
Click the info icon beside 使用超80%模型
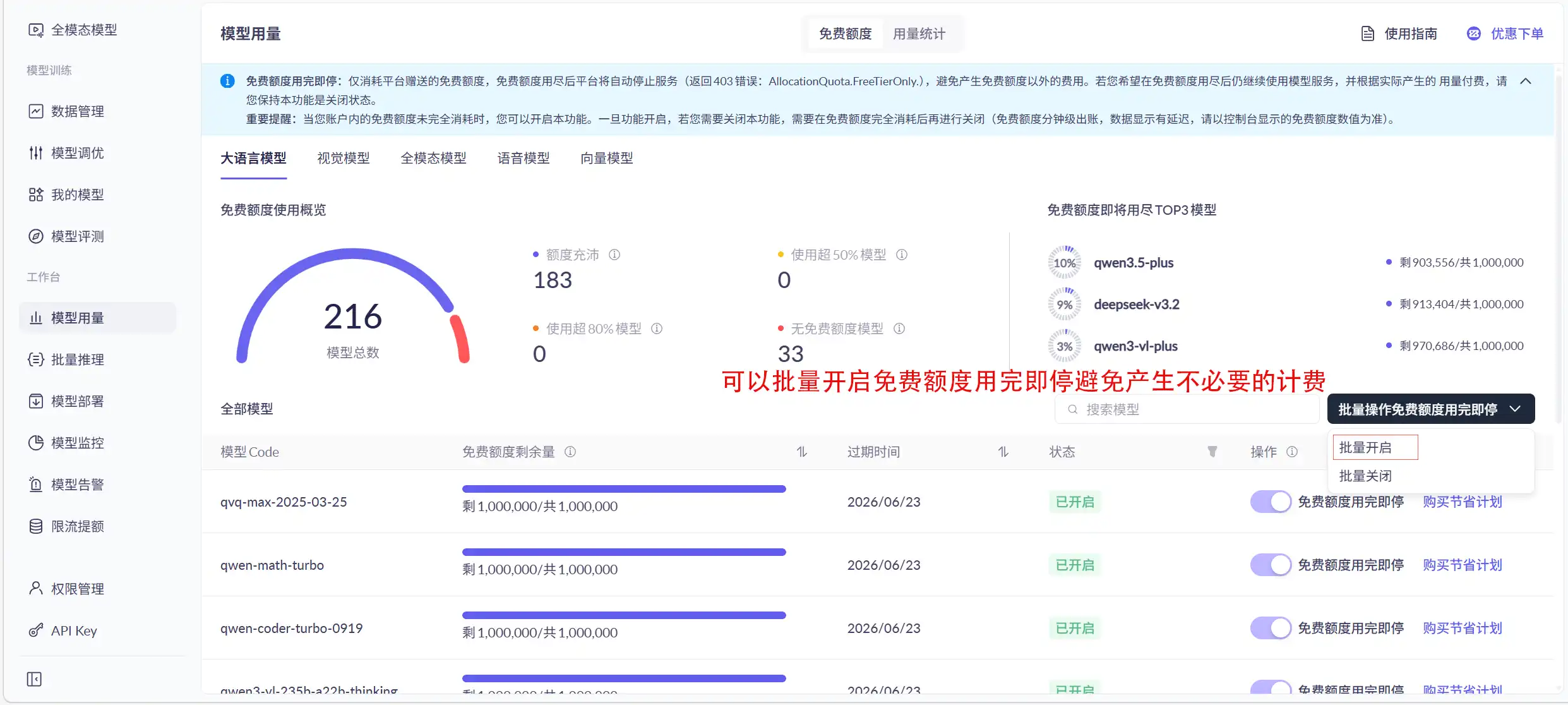[x=657, y=328]
